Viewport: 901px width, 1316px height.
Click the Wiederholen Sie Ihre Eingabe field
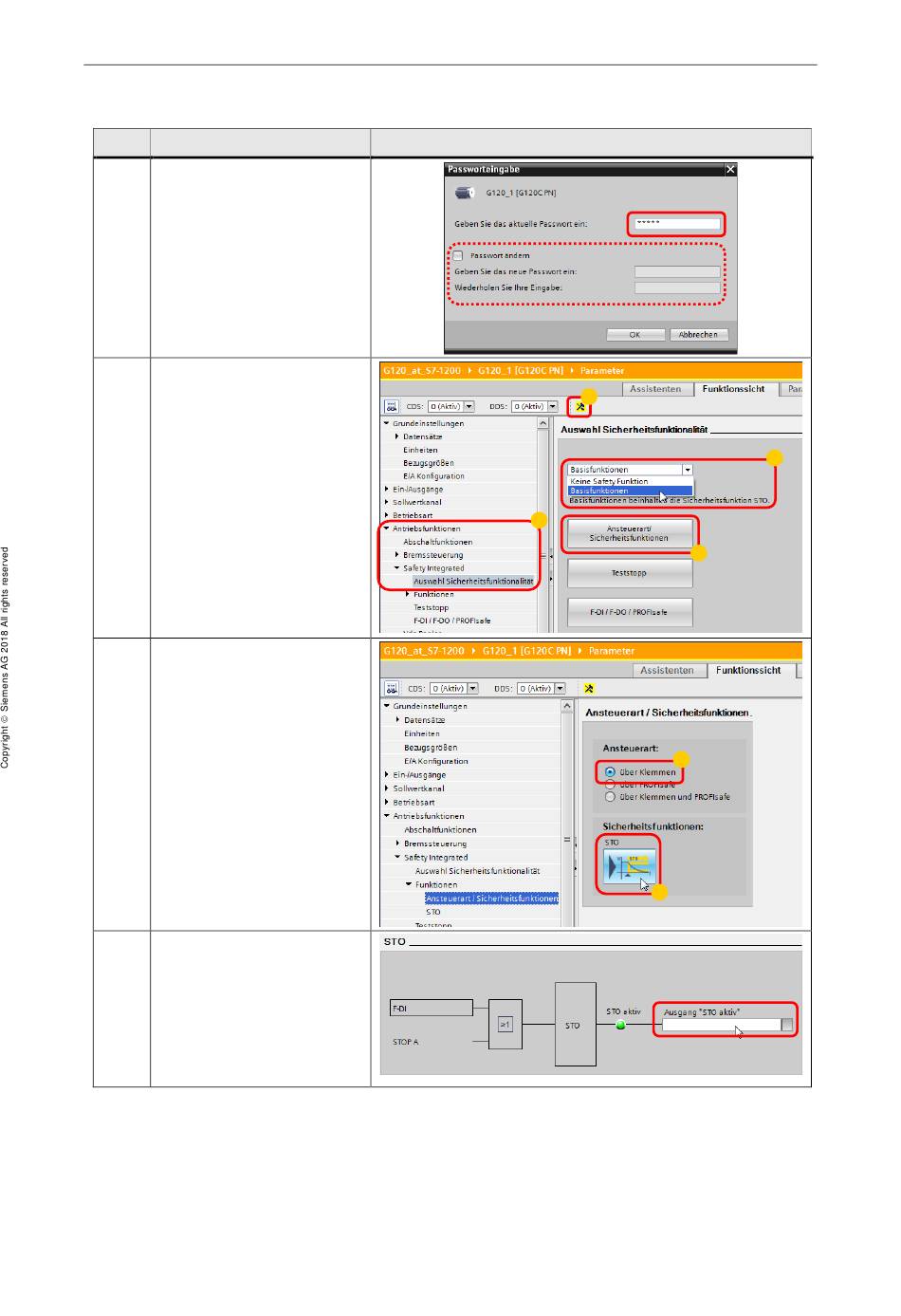tap(677, 287)
